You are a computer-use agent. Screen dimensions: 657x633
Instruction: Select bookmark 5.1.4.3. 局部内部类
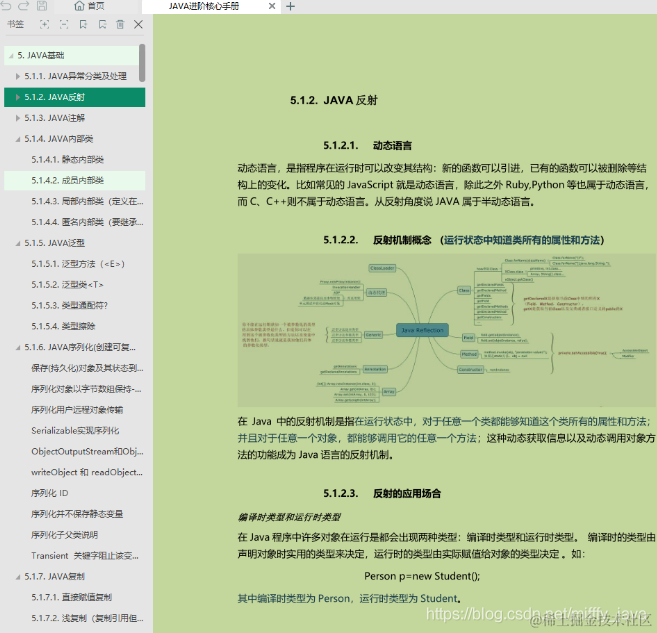87,202
